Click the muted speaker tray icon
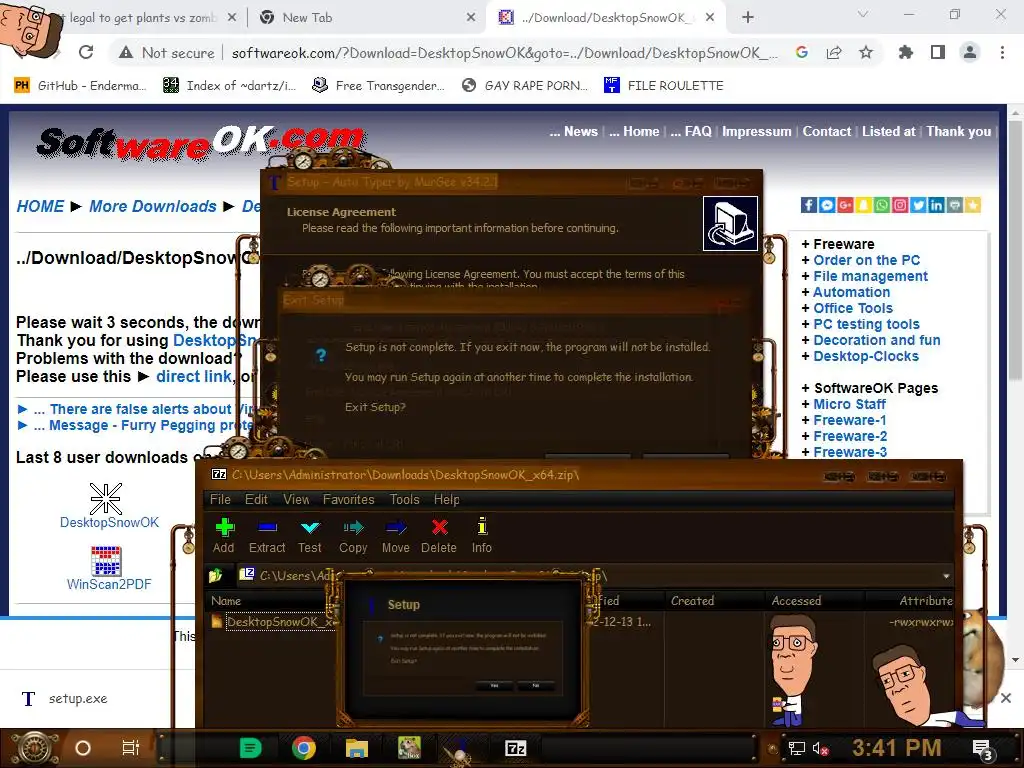 click(820, 748)
